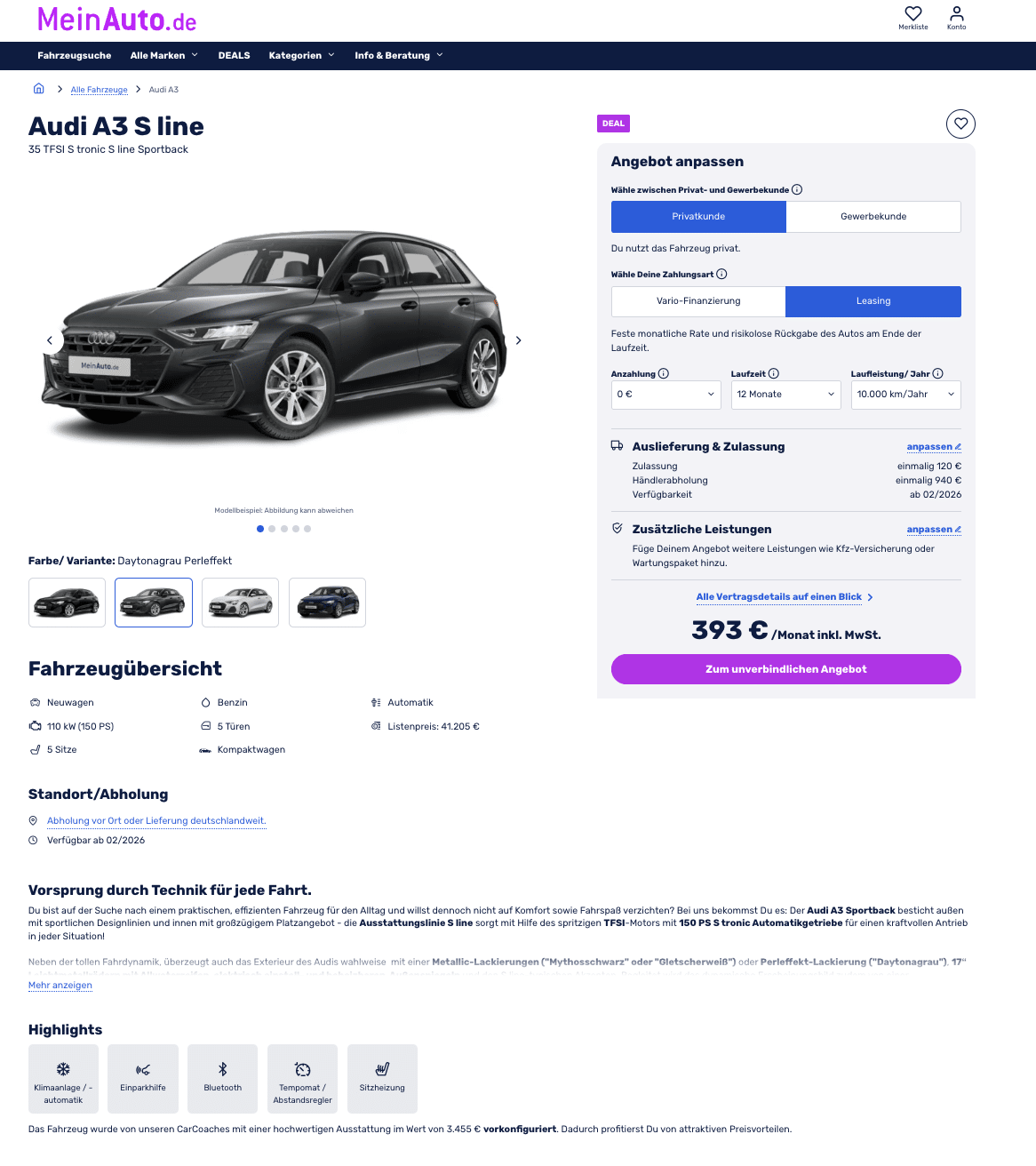The width and height of the screenshot is (1036, 1166).
Task: Open the Konto account icon
Action: 956,13
